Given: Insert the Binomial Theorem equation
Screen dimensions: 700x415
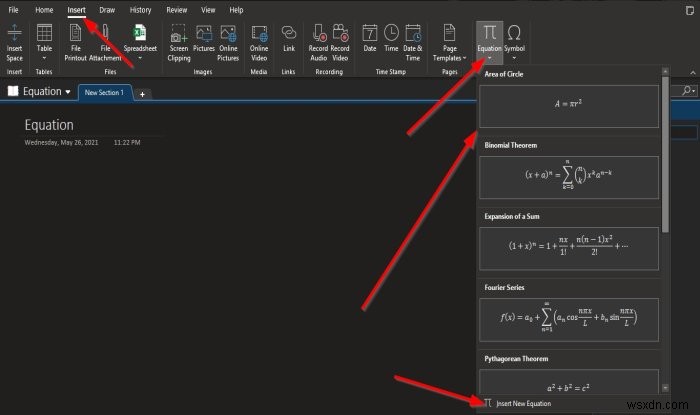Looking at the screenshot, I should (x=569, y=178).
